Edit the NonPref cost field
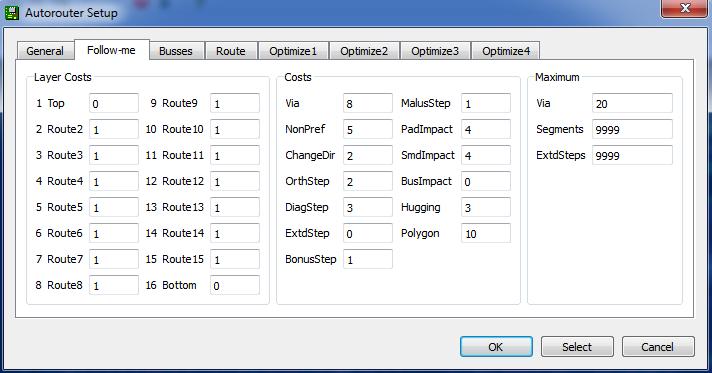 coord(368,129)
